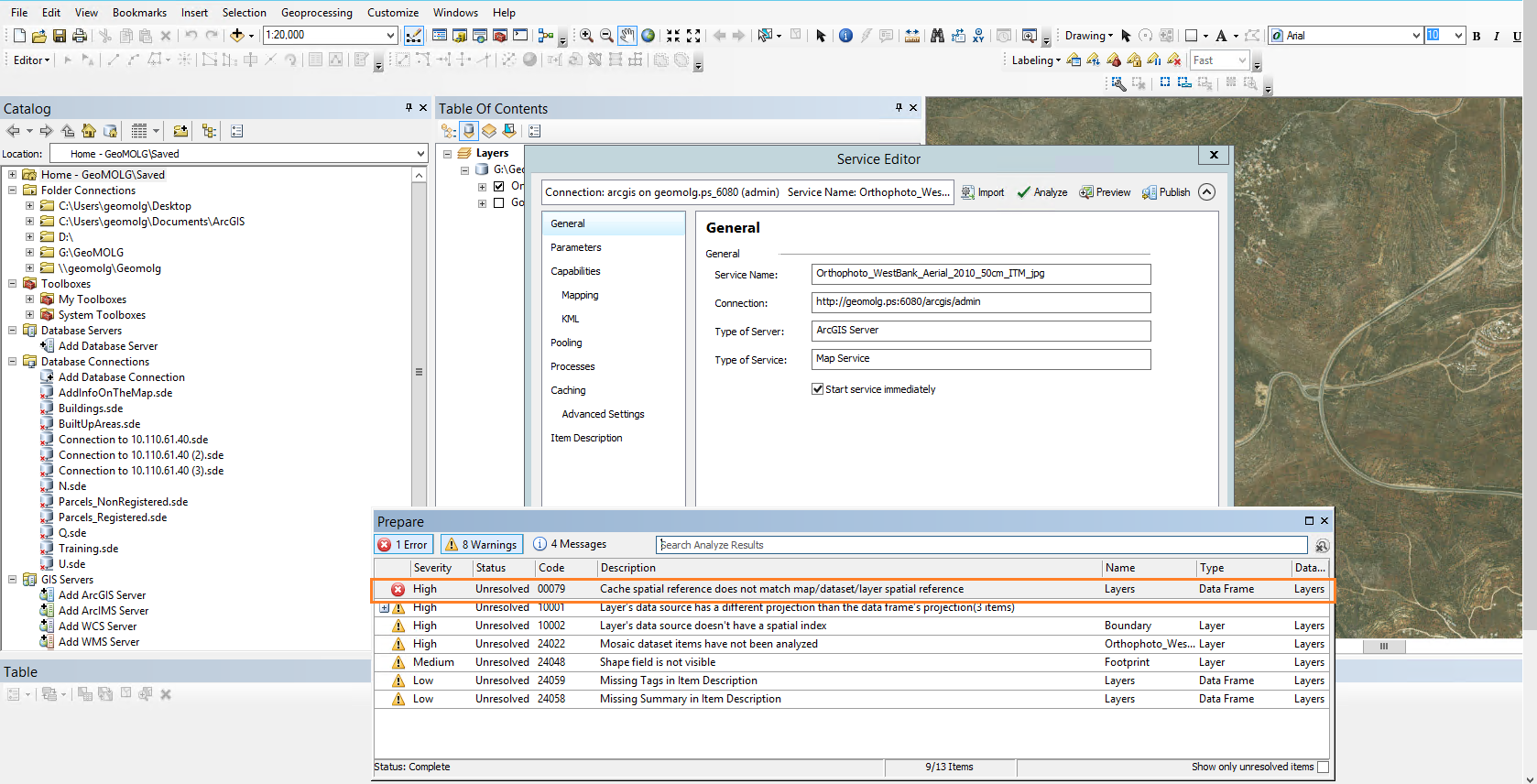
Task: Click the Find binoculars icon
Action: point(937,36)
